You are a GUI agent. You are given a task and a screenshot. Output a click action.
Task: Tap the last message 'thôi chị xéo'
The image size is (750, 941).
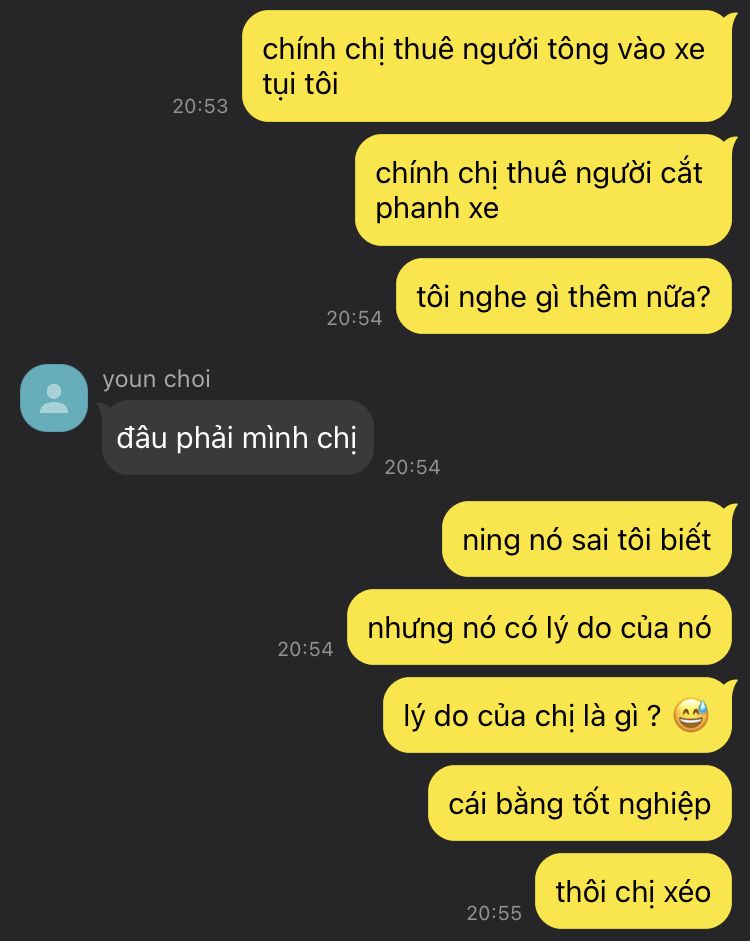633,891
